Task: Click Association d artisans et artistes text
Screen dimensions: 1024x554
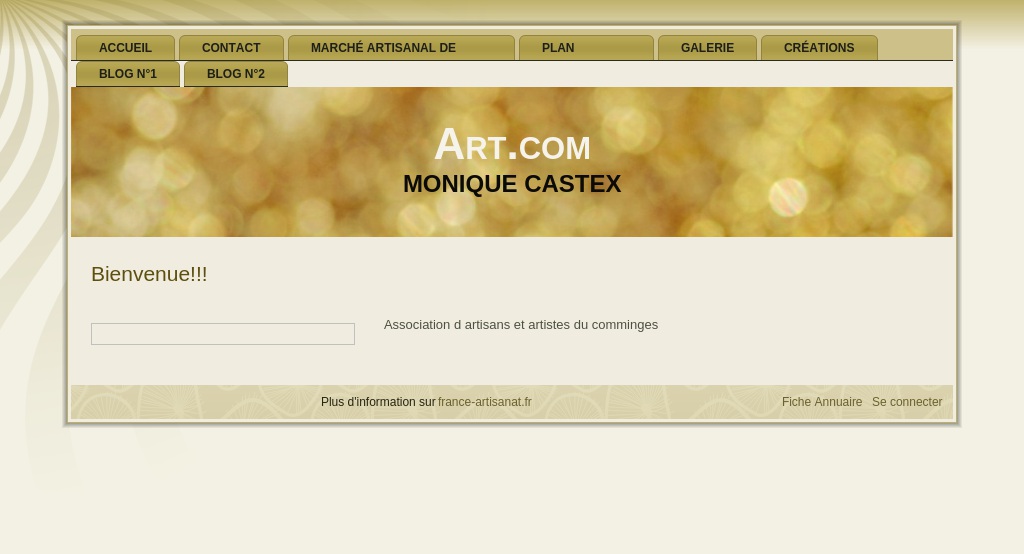Action: coord(520,325)
